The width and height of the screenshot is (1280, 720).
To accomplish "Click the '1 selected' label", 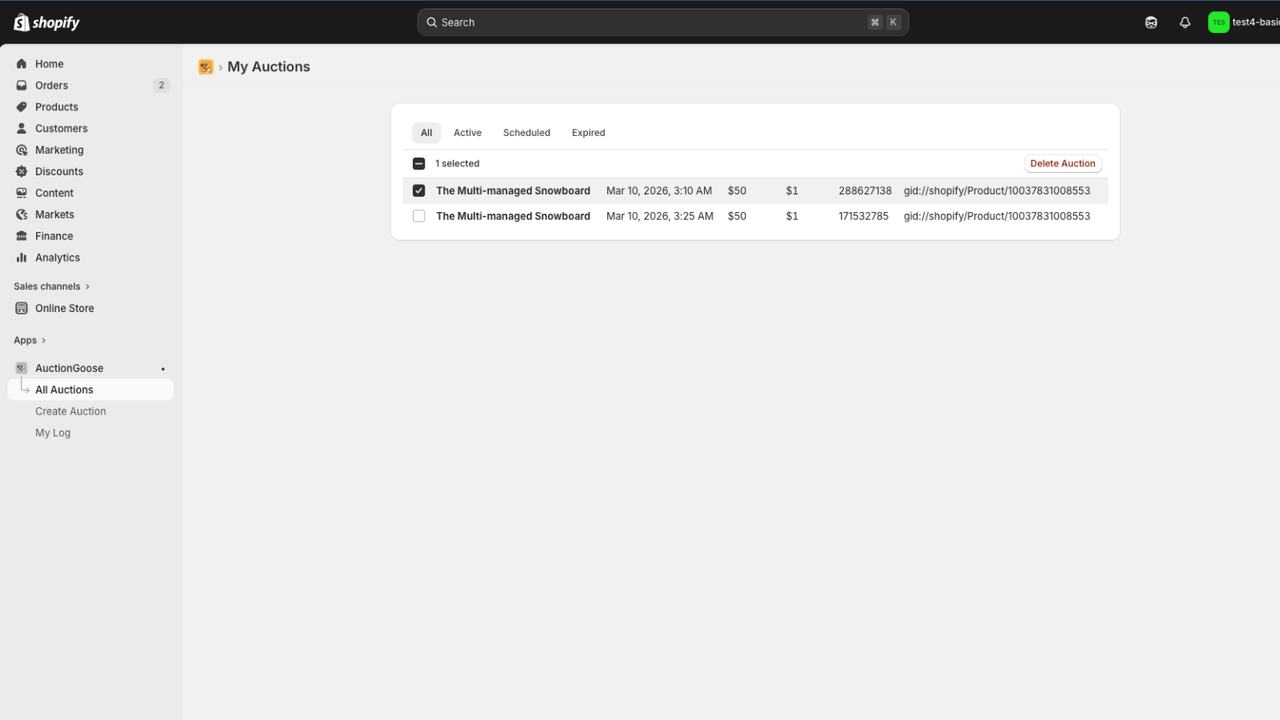I will (457, 163).
